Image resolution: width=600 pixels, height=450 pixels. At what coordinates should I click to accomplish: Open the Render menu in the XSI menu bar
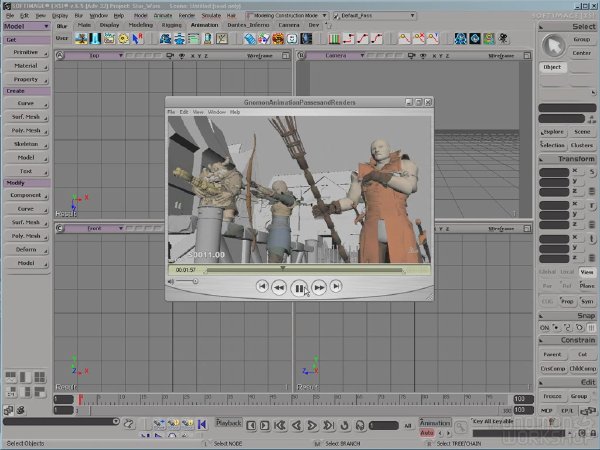(x=187, y=16)
